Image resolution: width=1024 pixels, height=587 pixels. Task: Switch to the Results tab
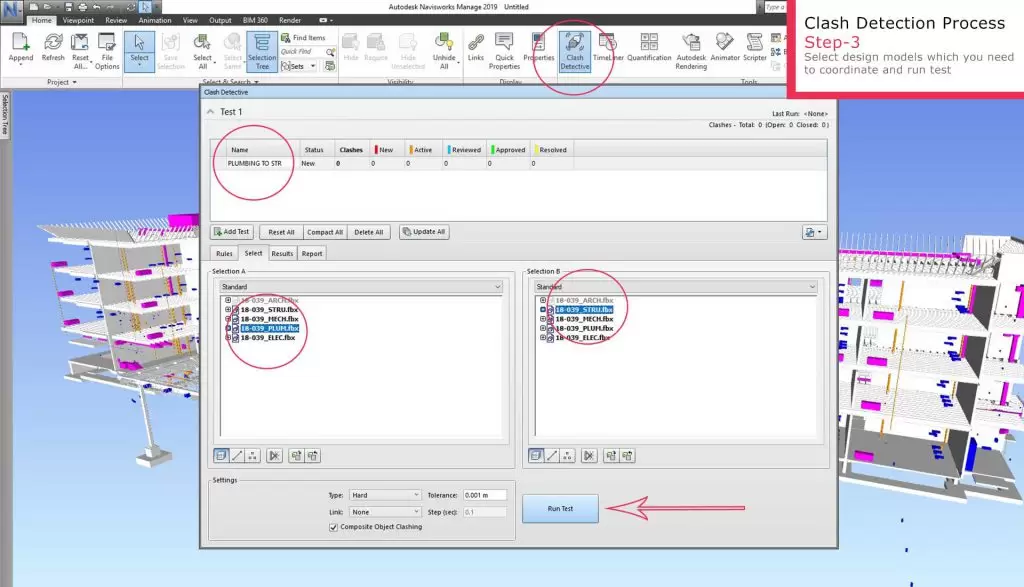[x=282, y=254]
